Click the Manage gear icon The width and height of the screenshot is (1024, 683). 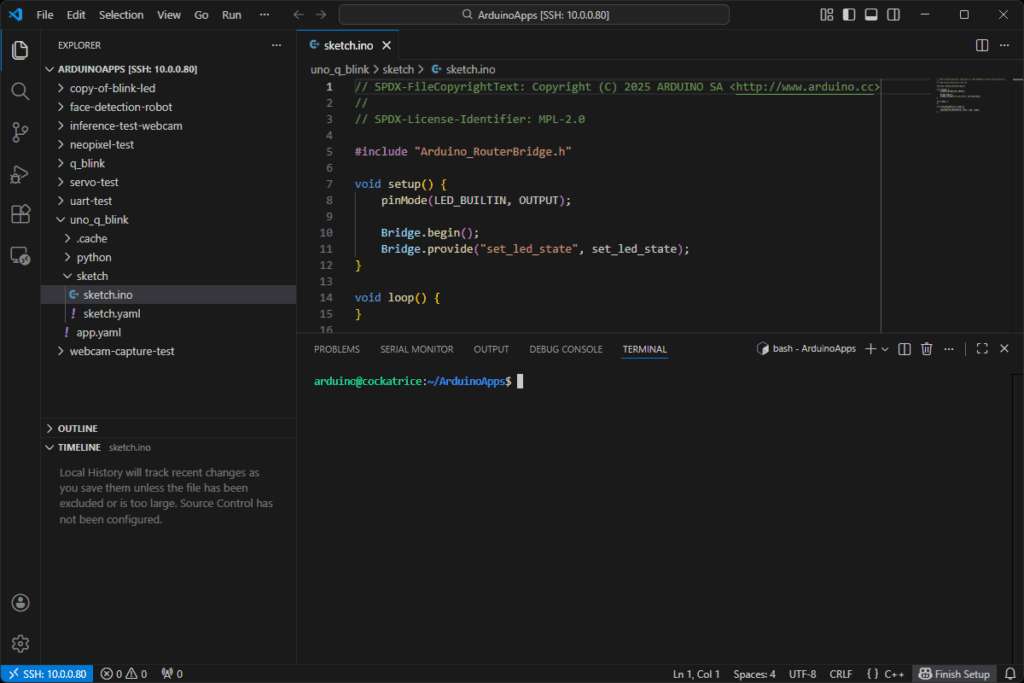pos(20,643)
